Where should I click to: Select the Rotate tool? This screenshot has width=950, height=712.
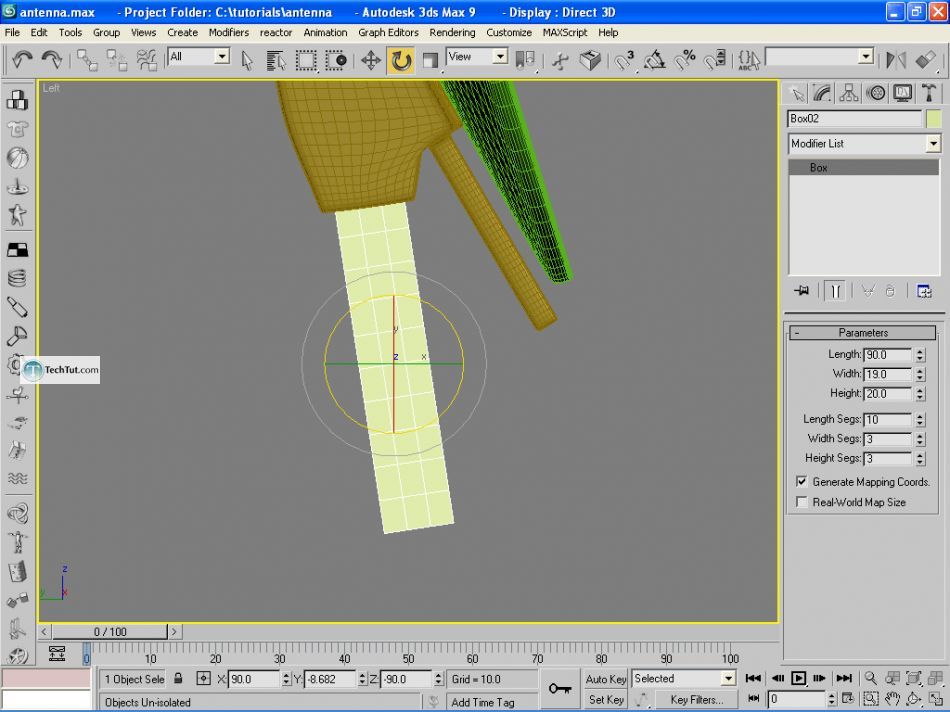[x=401, y=60]
